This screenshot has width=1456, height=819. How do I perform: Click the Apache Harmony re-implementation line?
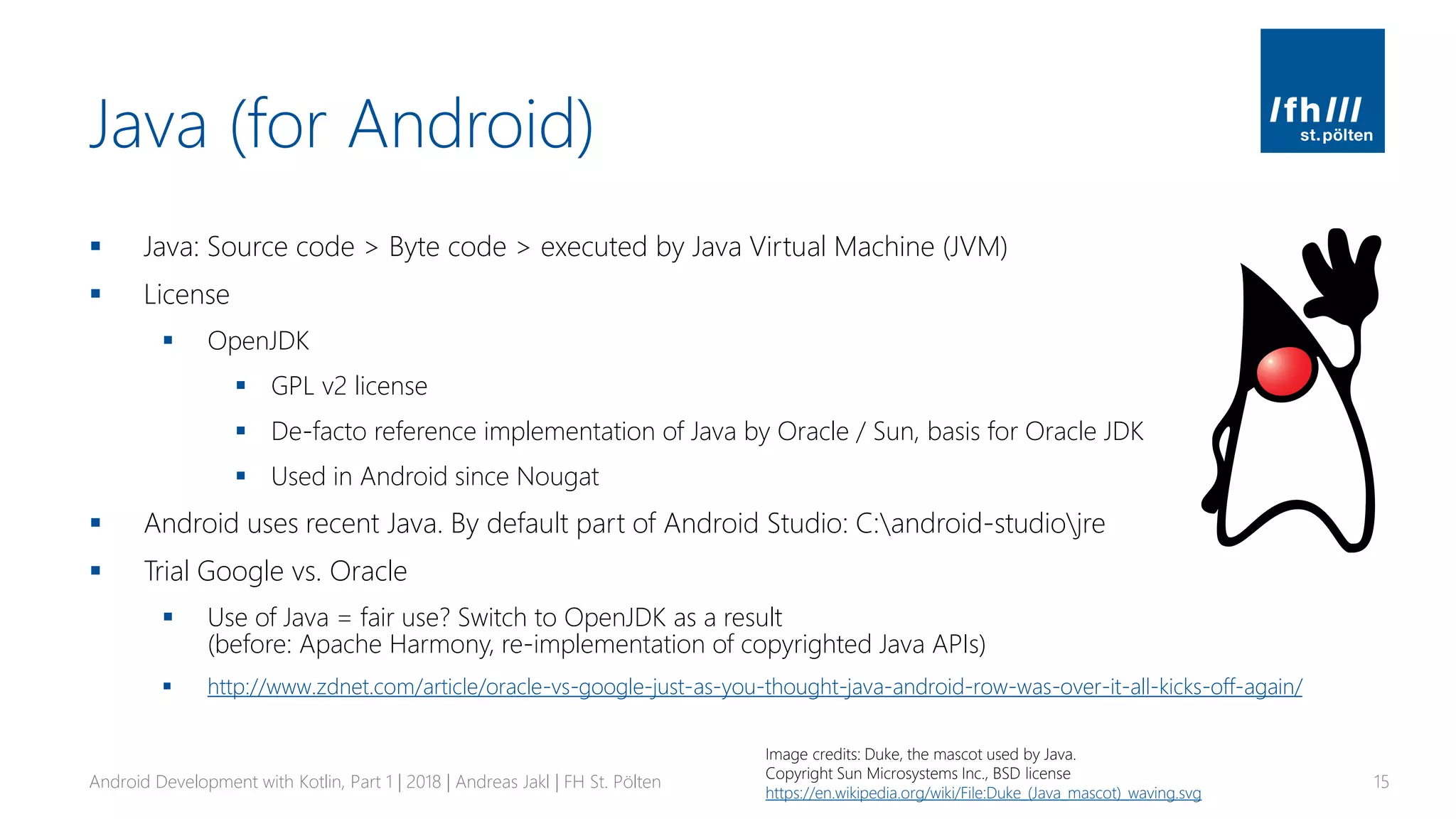click(x=596, y=644)
